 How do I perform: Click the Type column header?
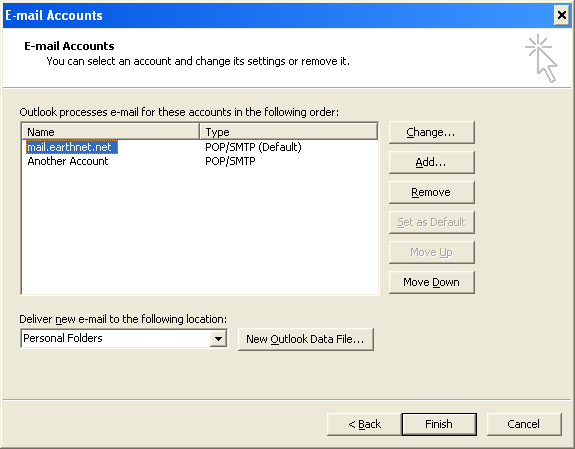pyautogui.click(x=289, y=132)
